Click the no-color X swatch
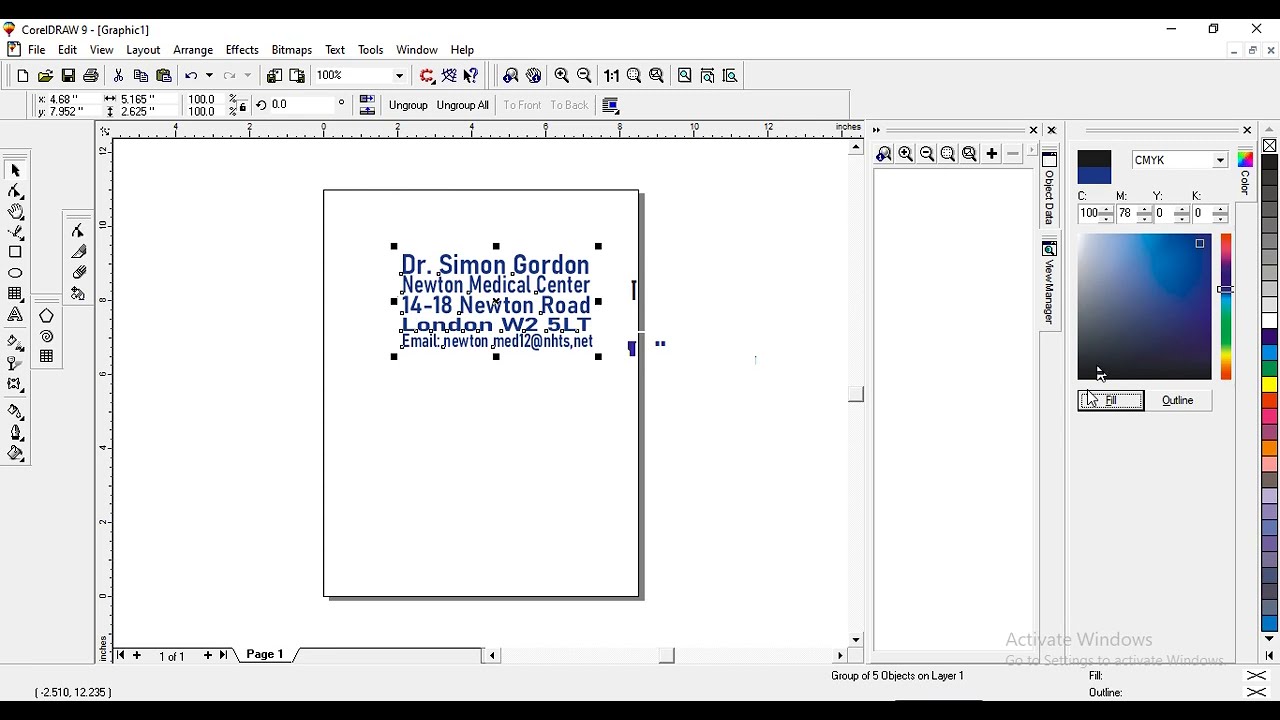The height and width of the screenshot is (720, 1280). pos(1270,146)
